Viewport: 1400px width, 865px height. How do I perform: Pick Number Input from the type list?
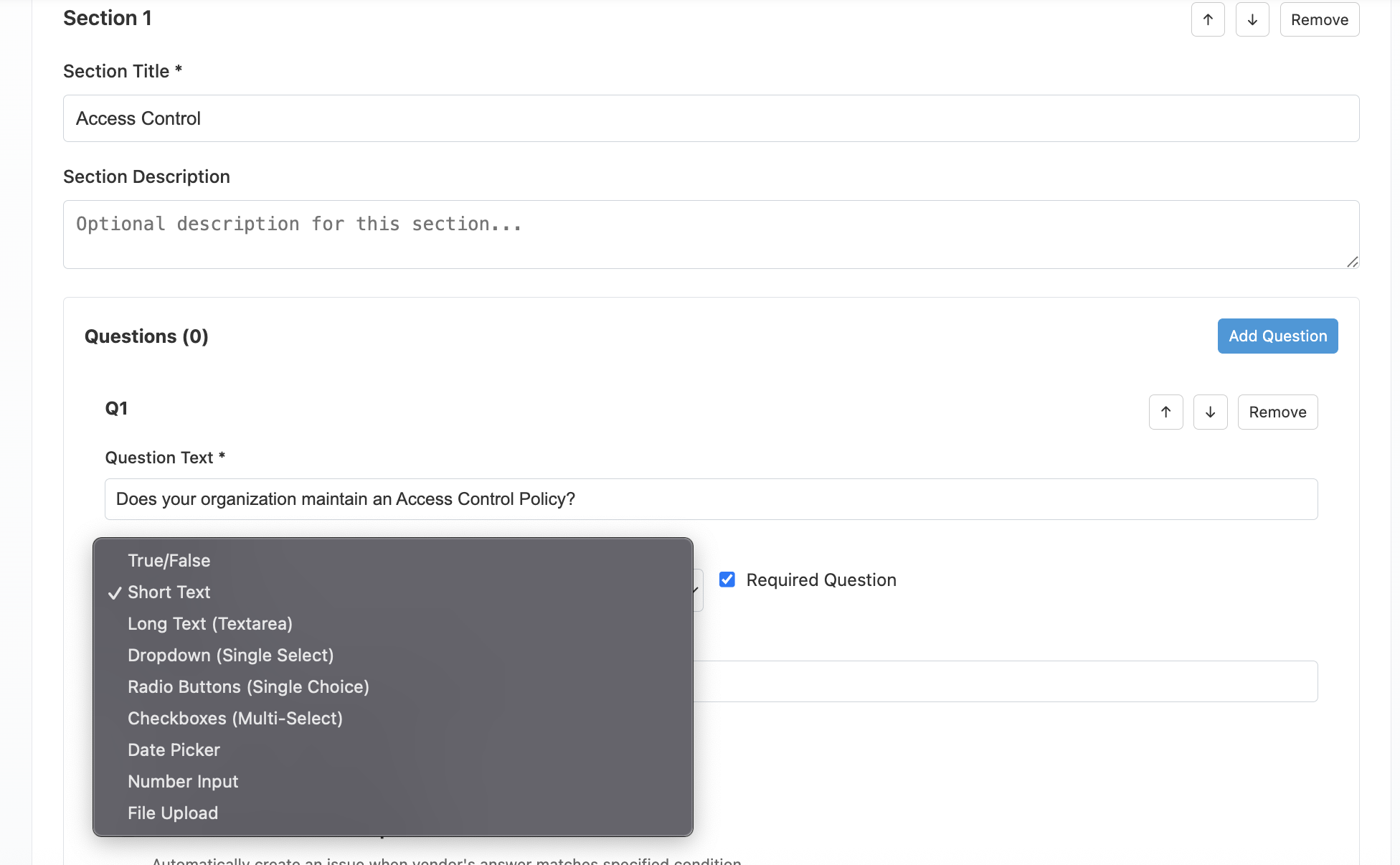(183, 781)
